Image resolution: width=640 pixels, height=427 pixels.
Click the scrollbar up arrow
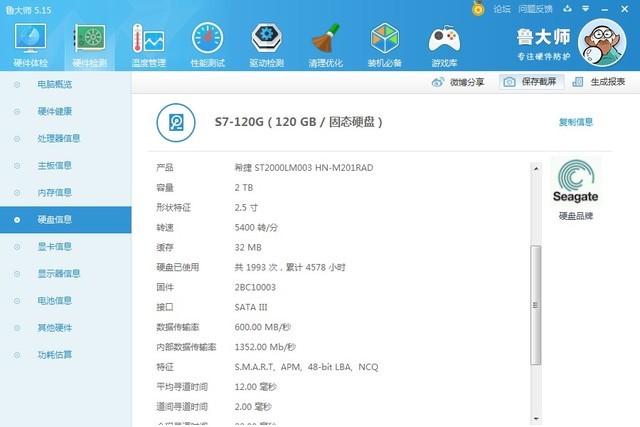pos(536,168)
